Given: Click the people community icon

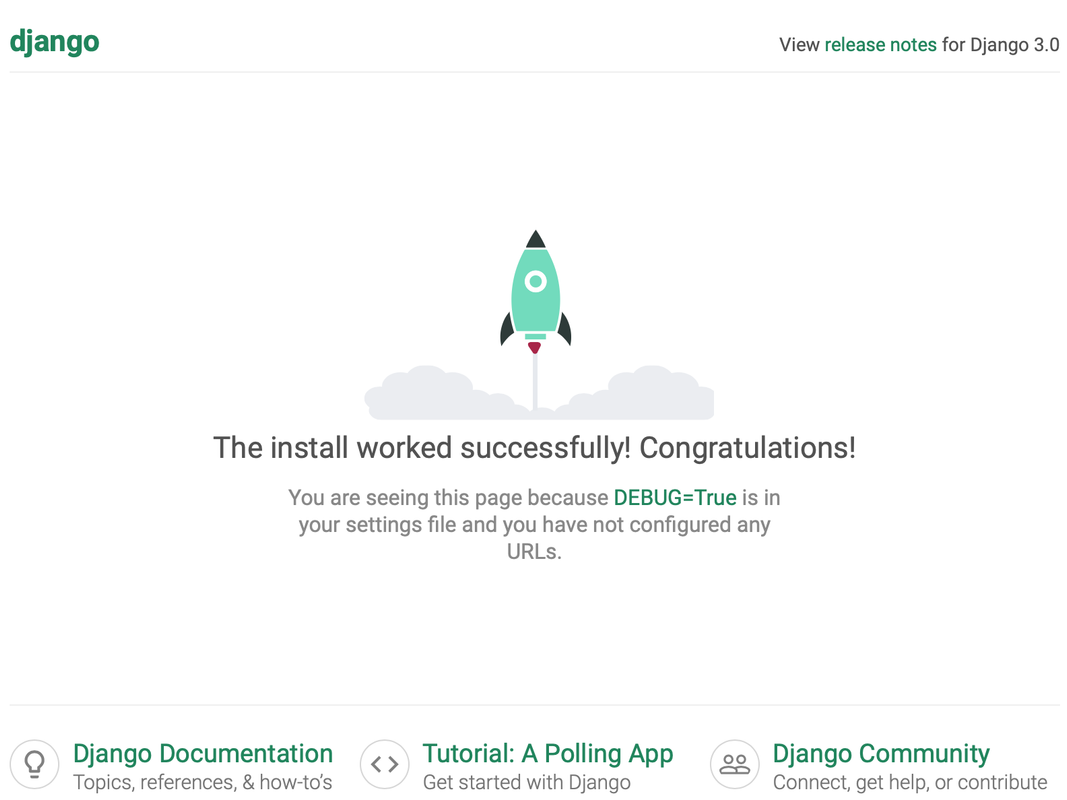Looking at the screenshot, I should pyautogui.click(x=735, y=765).
